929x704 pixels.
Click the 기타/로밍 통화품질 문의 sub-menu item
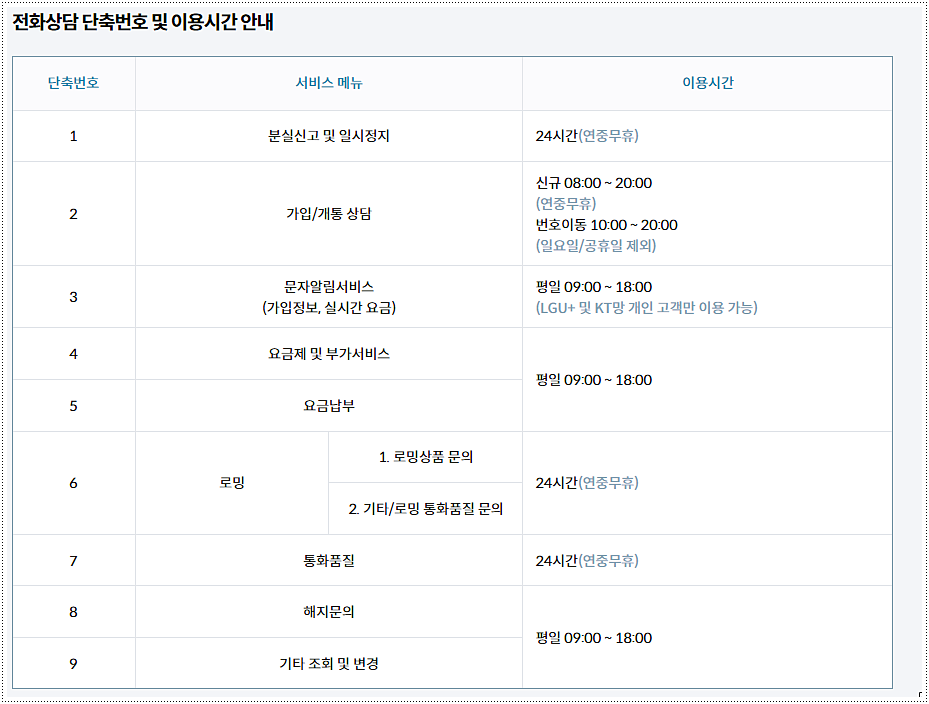pos(426,509)
